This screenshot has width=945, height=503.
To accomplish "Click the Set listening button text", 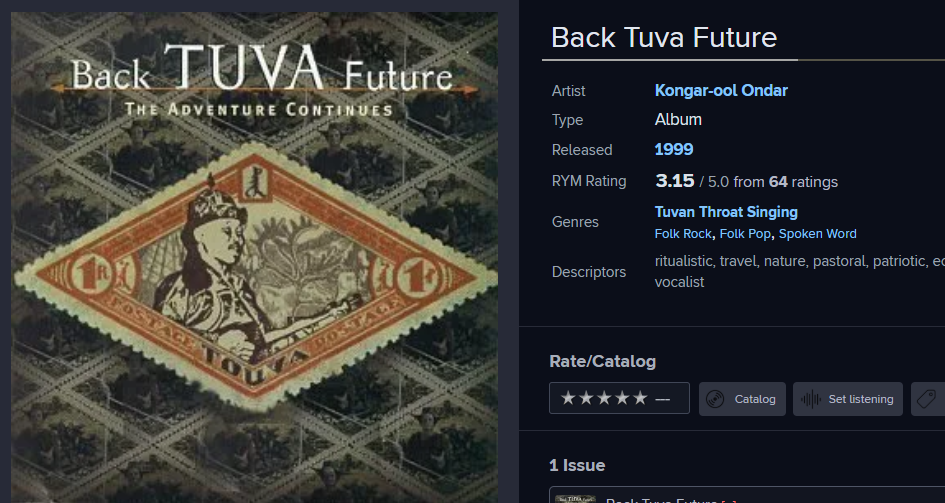I will click(861, 399).
